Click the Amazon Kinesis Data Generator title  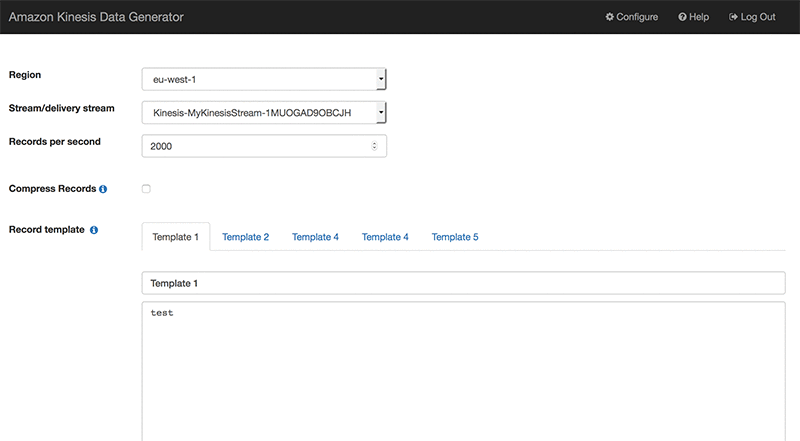(x=96, y=17)
